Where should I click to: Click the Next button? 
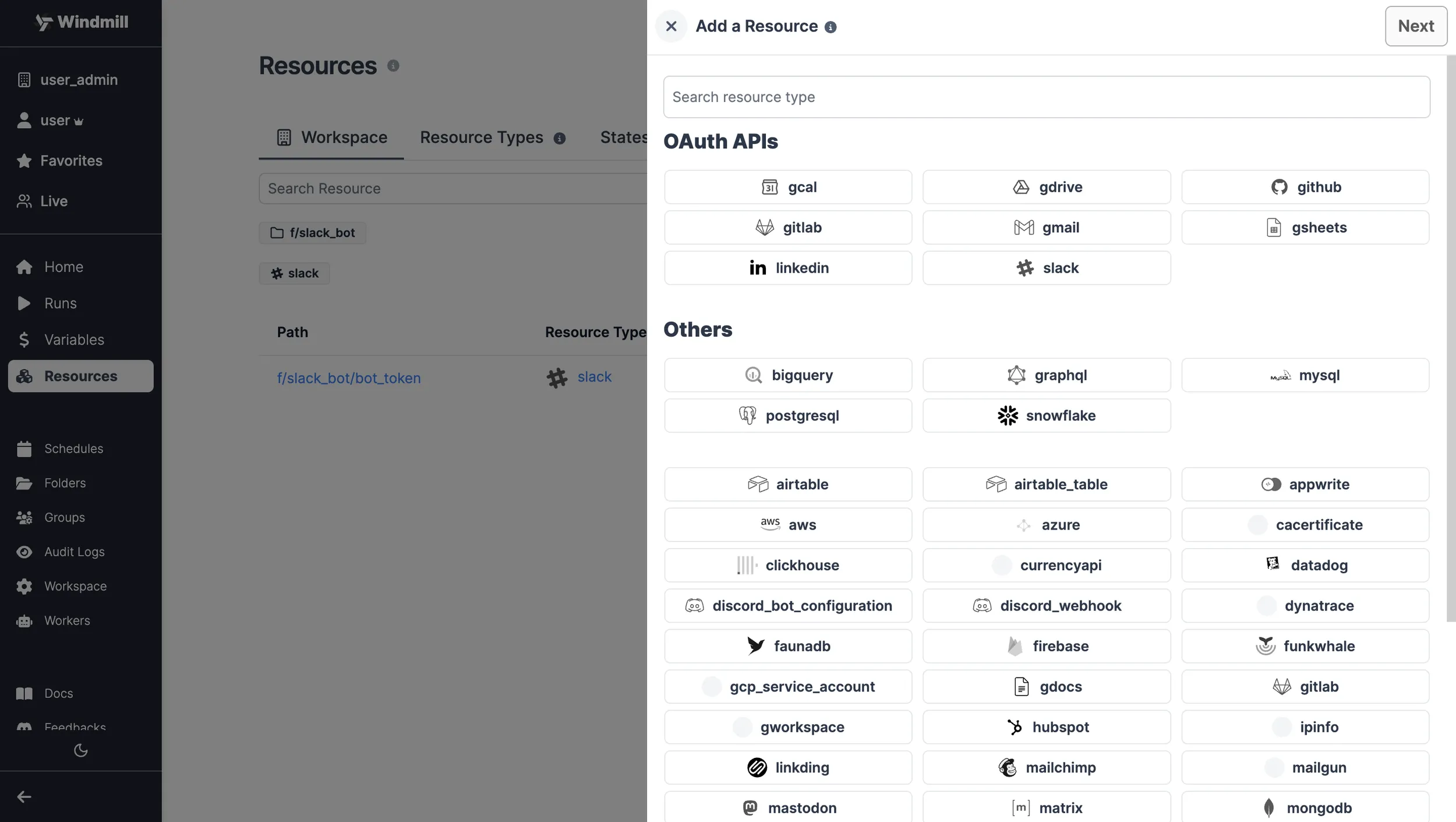pos(1415,26)
